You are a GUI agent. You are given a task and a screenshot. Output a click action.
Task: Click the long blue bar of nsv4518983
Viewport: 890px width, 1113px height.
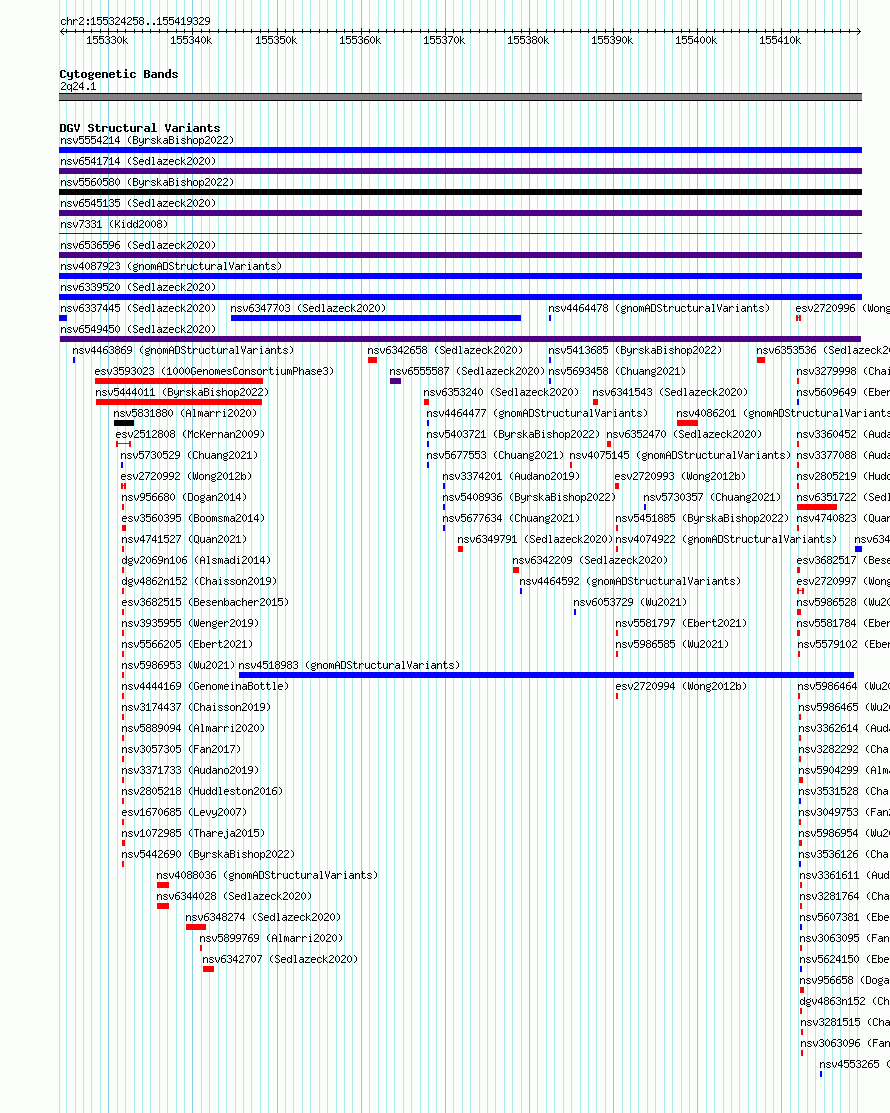click(x=546, y=675)
